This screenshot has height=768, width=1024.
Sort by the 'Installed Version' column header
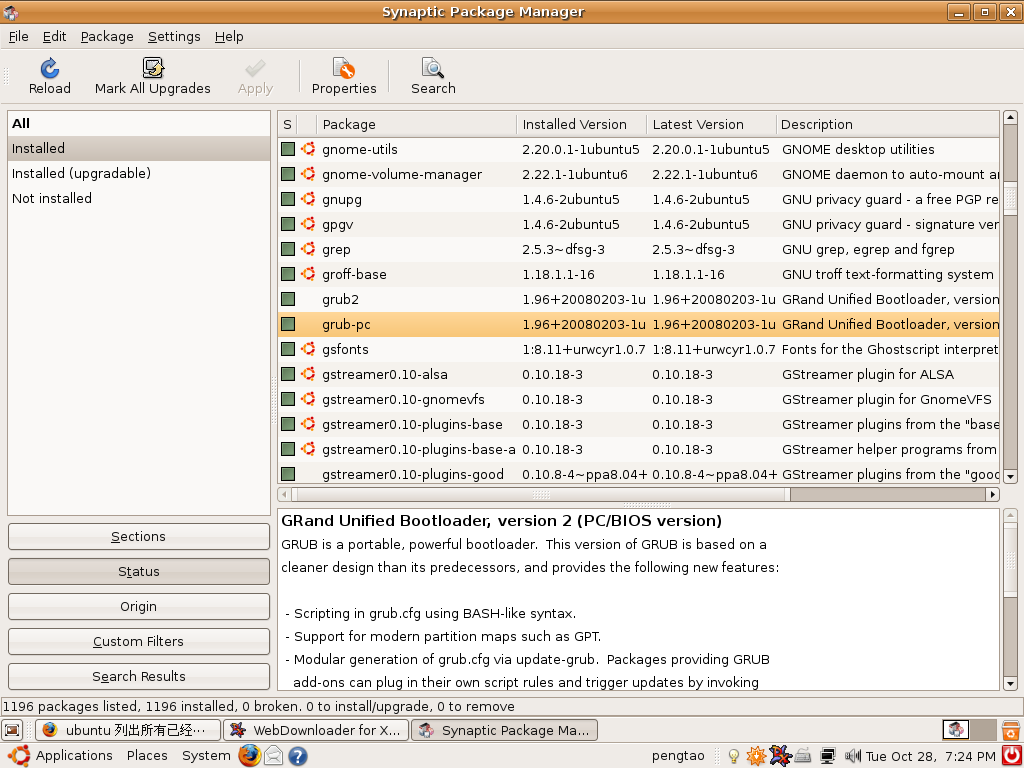[581, 124]
